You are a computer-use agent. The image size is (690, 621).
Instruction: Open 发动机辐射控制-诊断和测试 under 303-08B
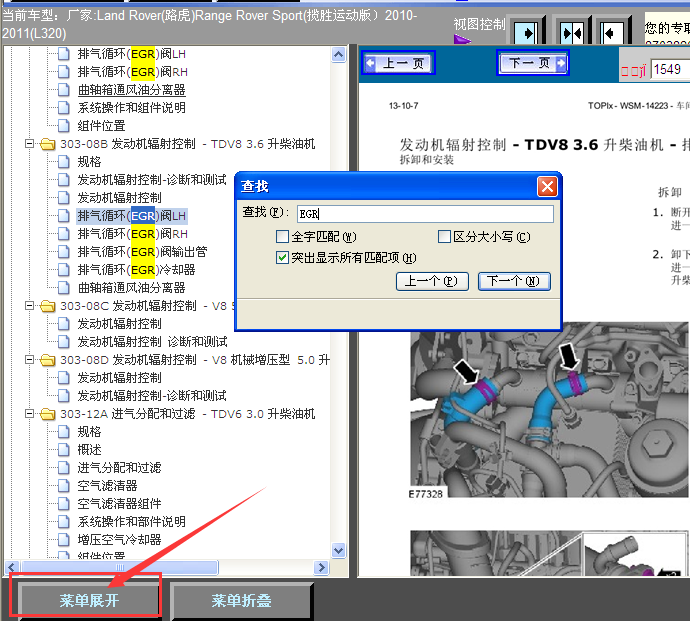coord(152,180)
